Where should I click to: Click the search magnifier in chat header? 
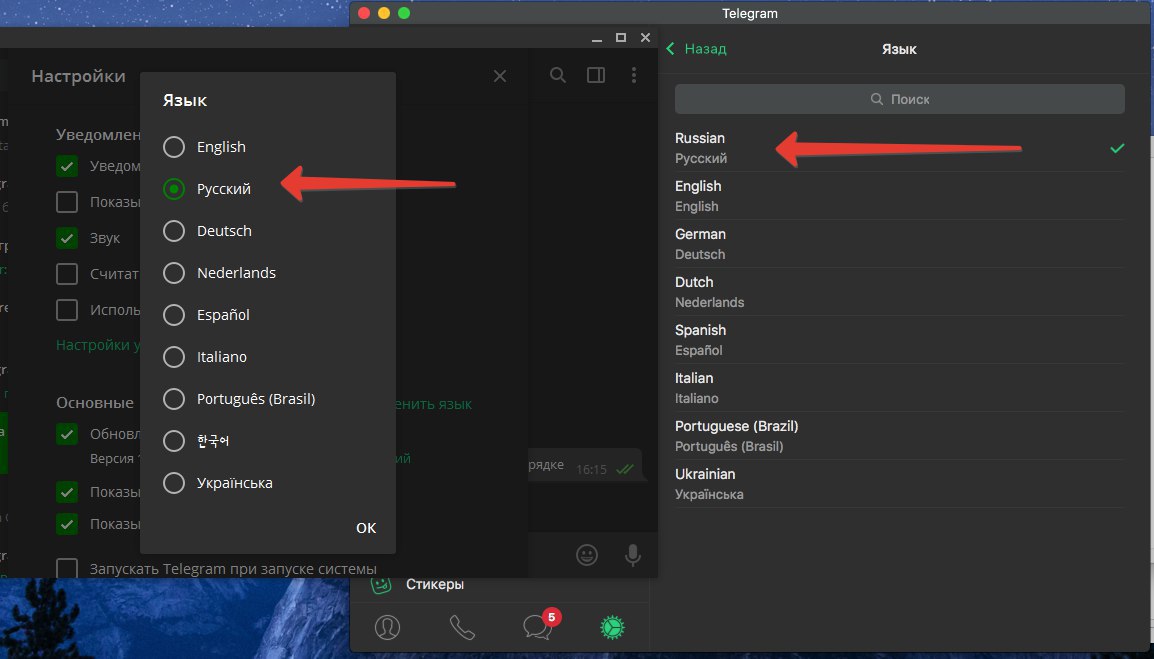click(558, 75)
